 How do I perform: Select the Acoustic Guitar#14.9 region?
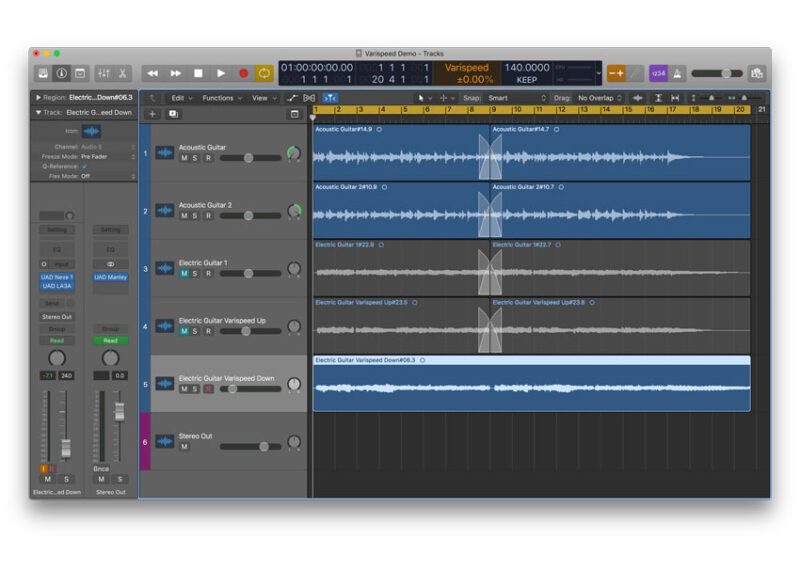pyautogui.click(x=401, y=153)
